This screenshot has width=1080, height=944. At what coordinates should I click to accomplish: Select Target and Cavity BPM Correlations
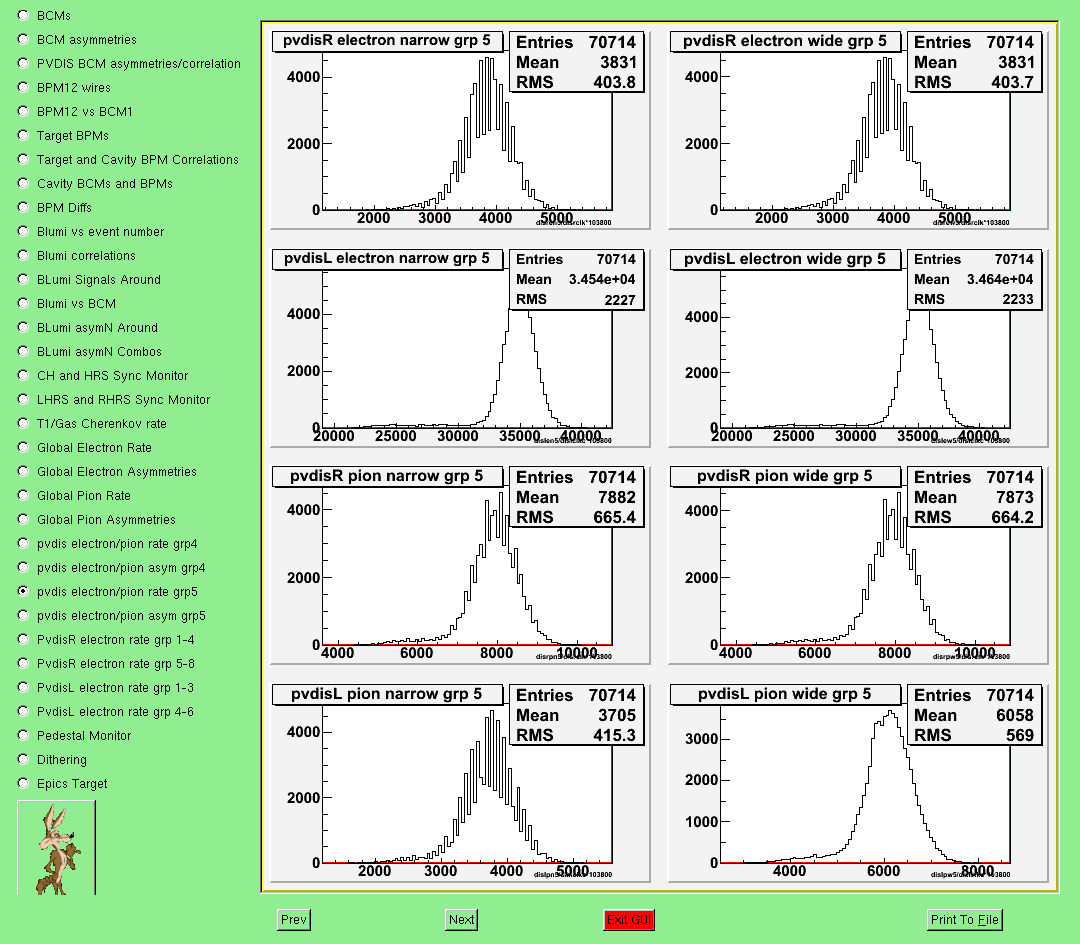tap(23, 159)
